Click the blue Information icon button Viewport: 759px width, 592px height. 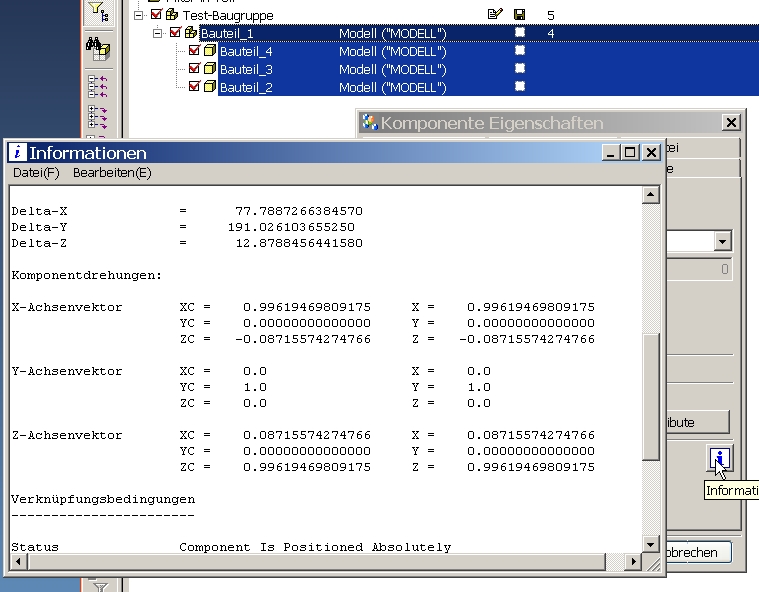(720, 459)
